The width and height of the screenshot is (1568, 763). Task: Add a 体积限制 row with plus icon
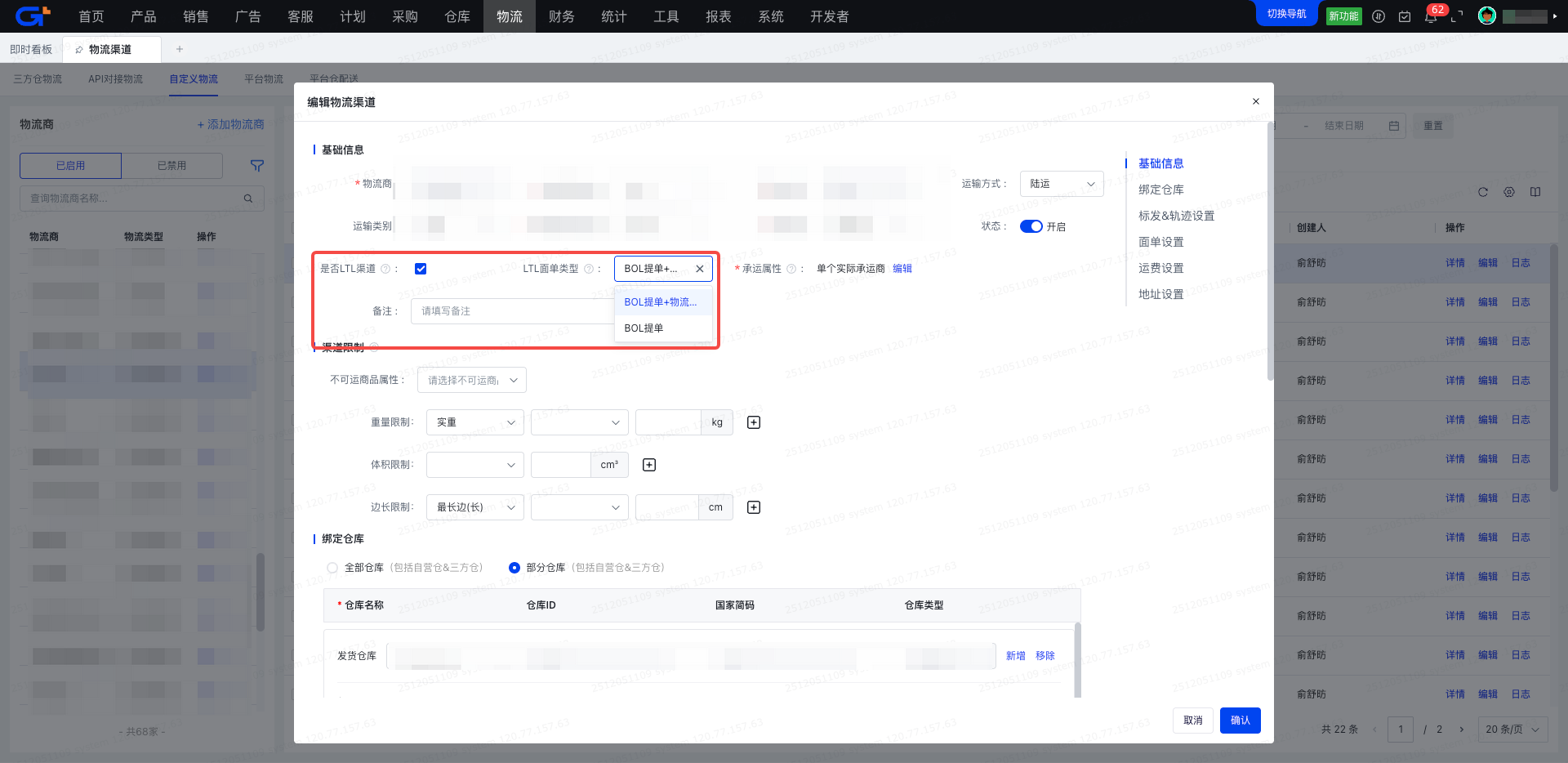pos(649,465)
